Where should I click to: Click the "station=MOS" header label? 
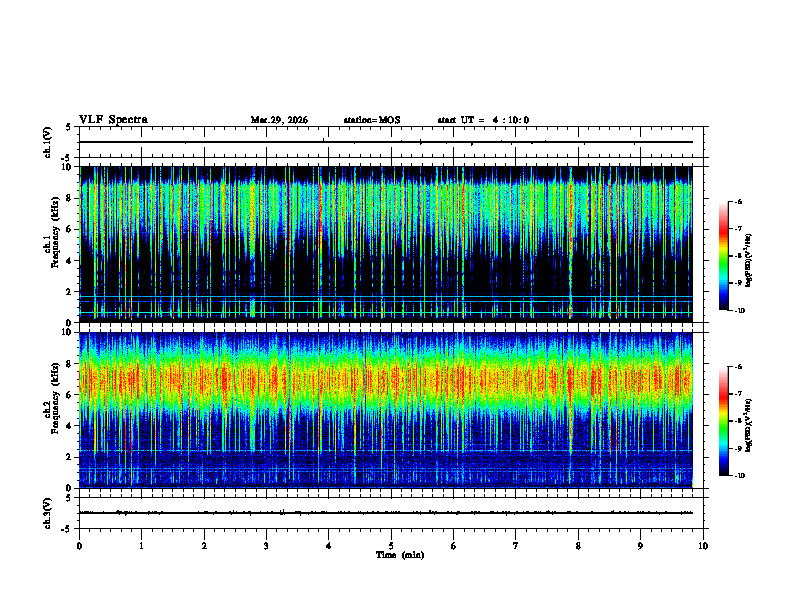coord(372,120)
